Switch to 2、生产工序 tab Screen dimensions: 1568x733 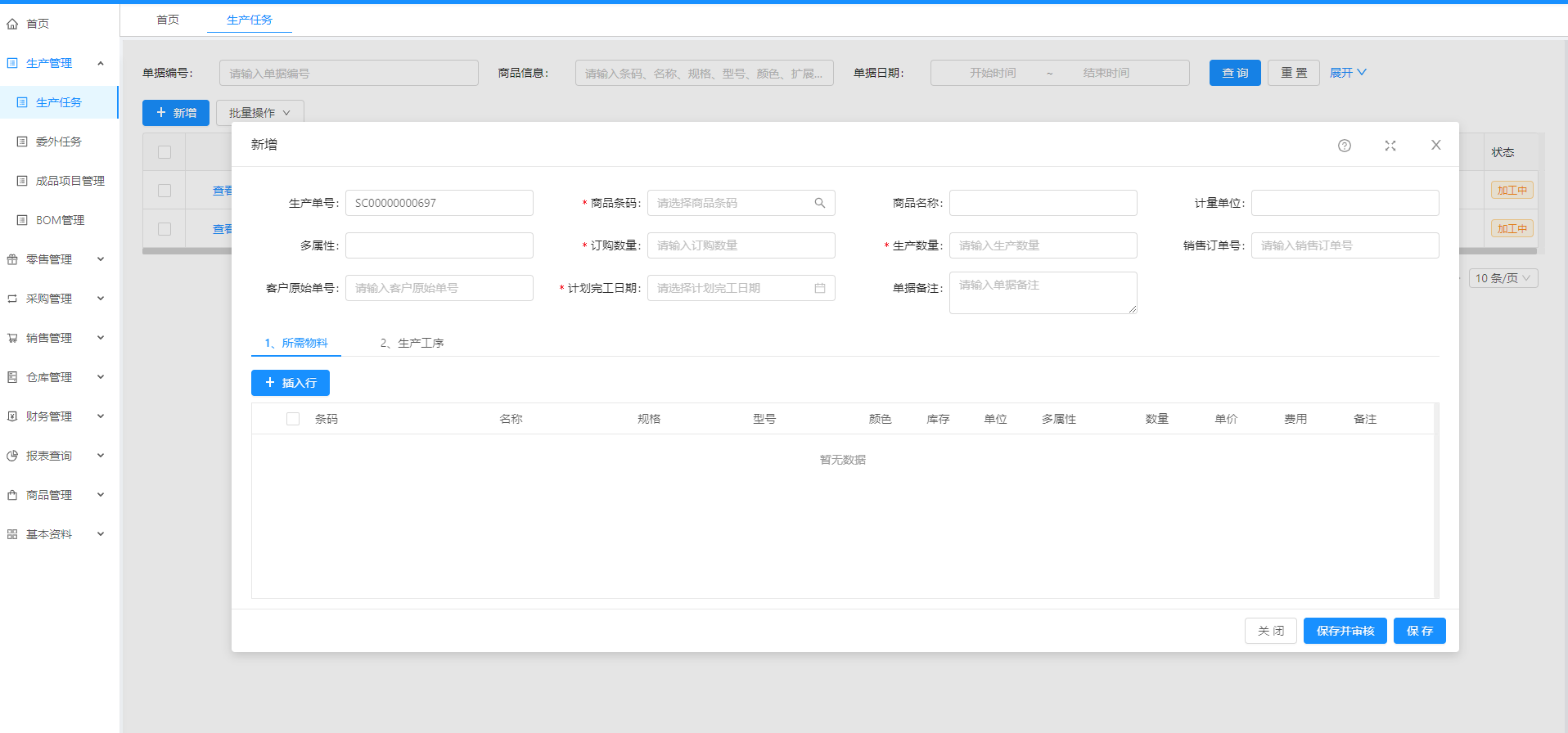tap(412, 343)
